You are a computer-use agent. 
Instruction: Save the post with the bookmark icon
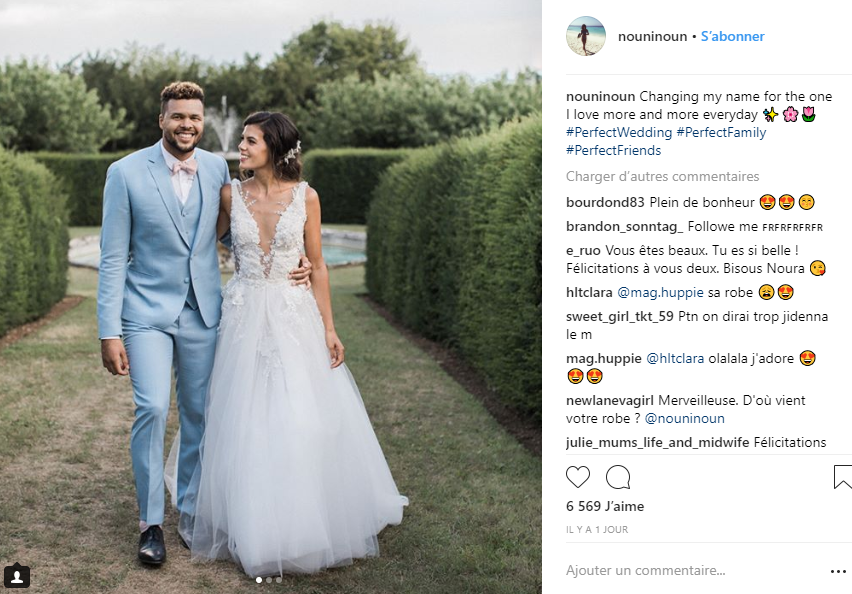(x=842, y=477)
